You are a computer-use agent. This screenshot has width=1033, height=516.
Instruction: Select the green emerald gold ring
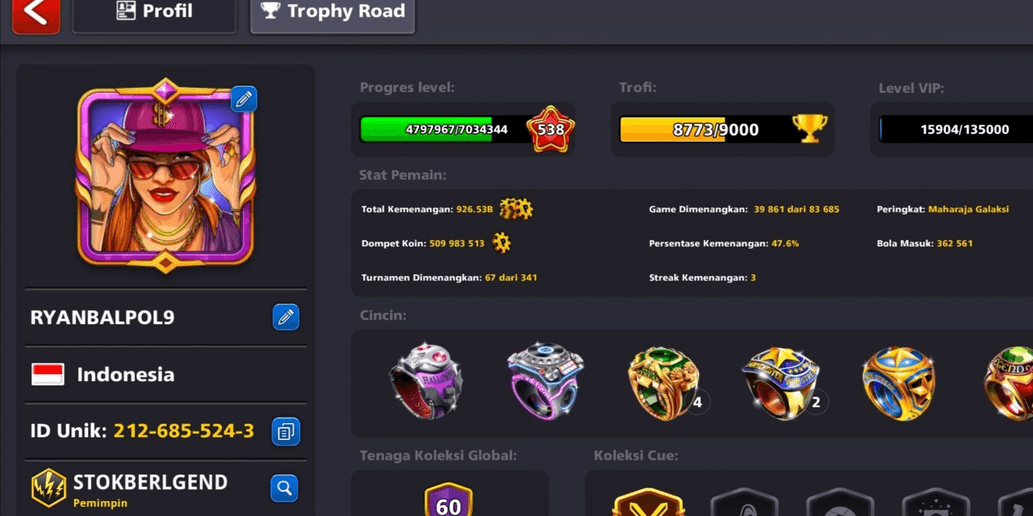click(663, 384)
